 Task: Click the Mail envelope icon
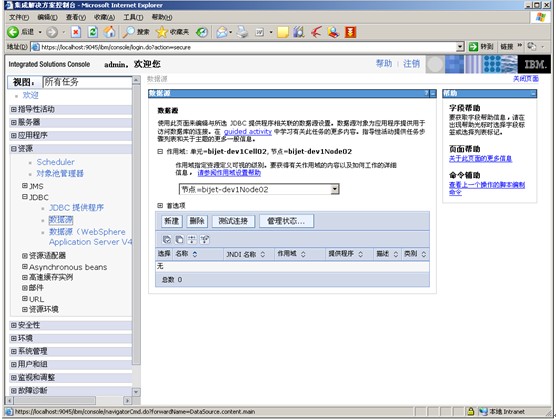pos(222,32)
